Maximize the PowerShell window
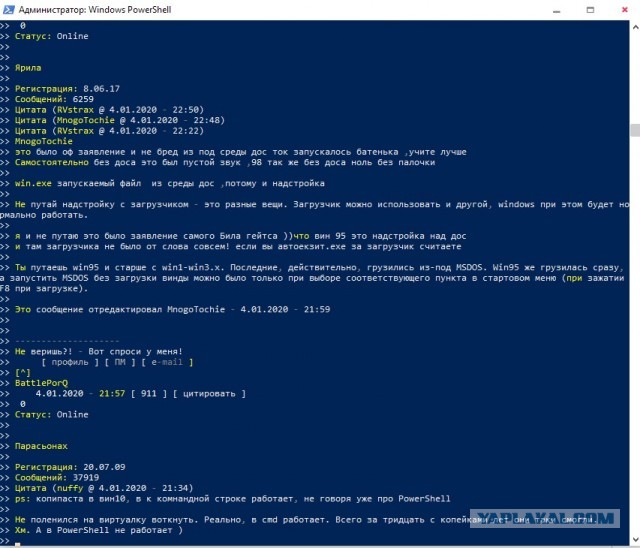Image resolution: width=640 pixels, height=548 pixels. 590,10
